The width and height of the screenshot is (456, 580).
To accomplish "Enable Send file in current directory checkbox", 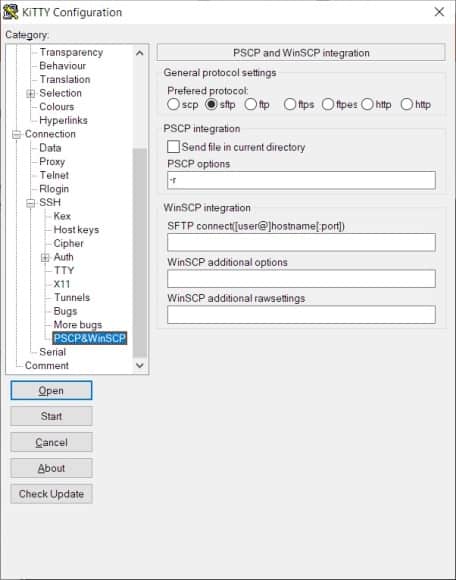I will click(173, 146).
